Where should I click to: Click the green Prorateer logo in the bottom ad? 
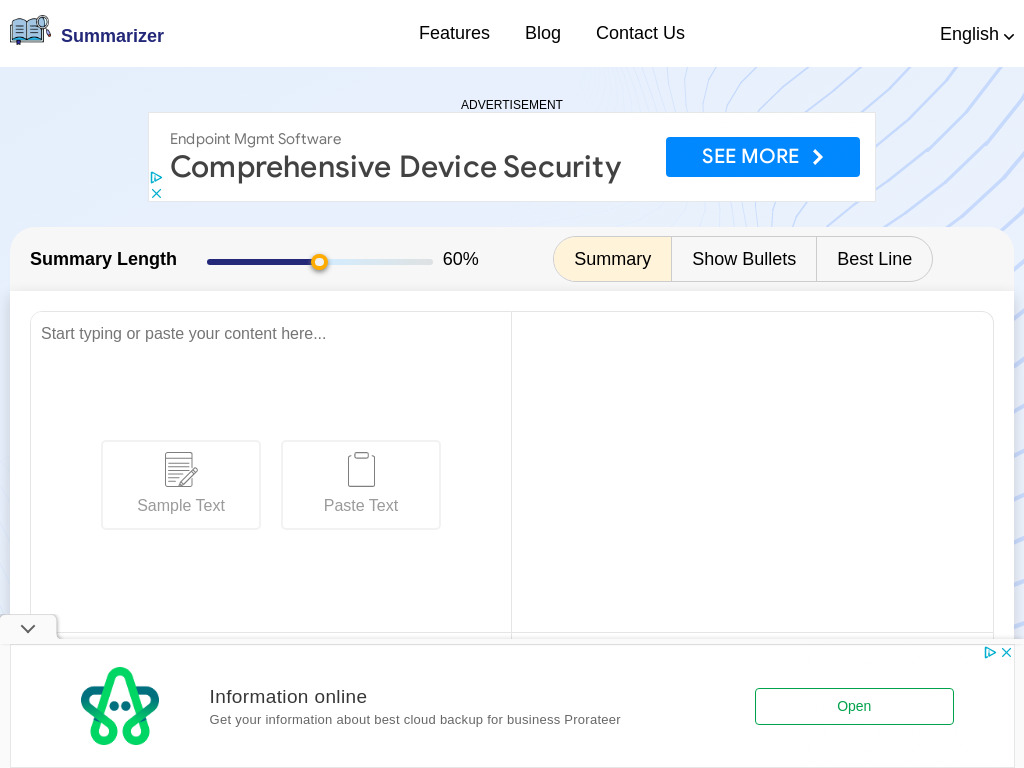pos(120,706)
